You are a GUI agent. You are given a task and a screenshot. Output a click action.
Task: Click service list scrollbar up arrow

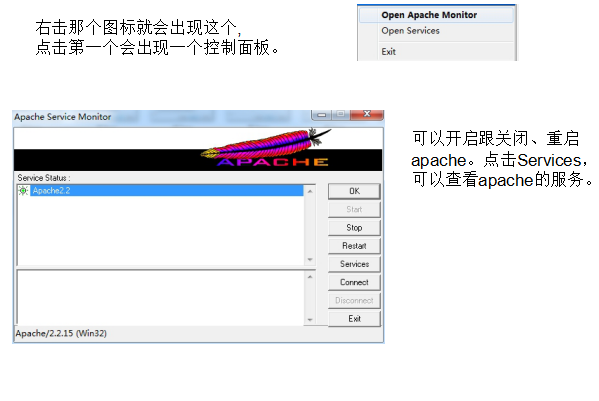pos(310,191)
